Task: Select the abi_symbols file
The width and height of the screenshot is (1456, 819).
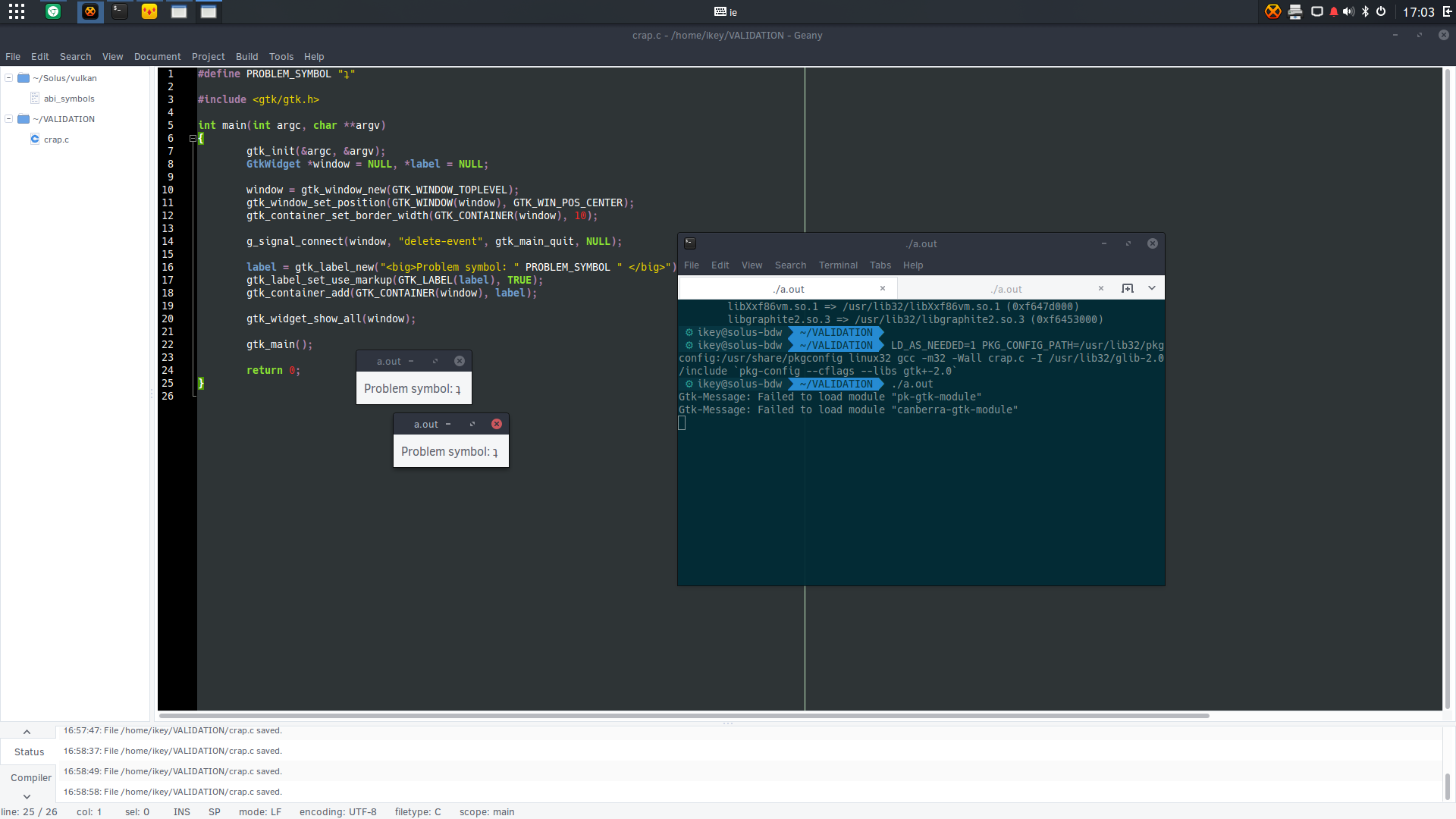Action: (x=69, y=99)
